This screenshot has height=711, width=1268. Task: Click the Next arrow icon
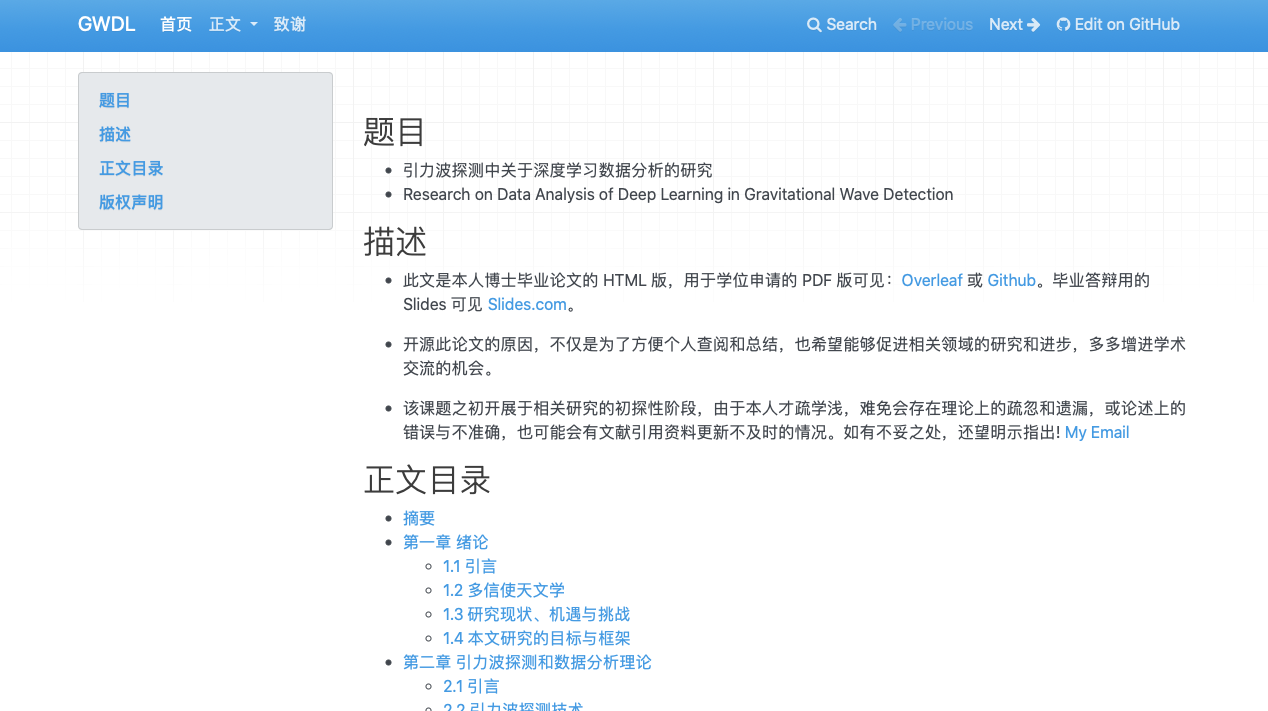[x=1035, y=24]
